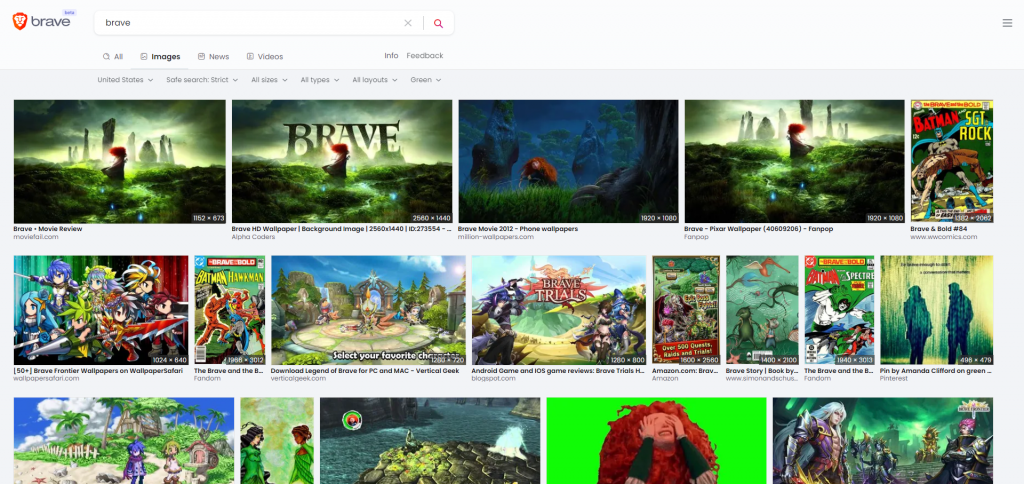Open the Brave Trials game image
The image size is (1024, 484).
(x=558, y=310)
